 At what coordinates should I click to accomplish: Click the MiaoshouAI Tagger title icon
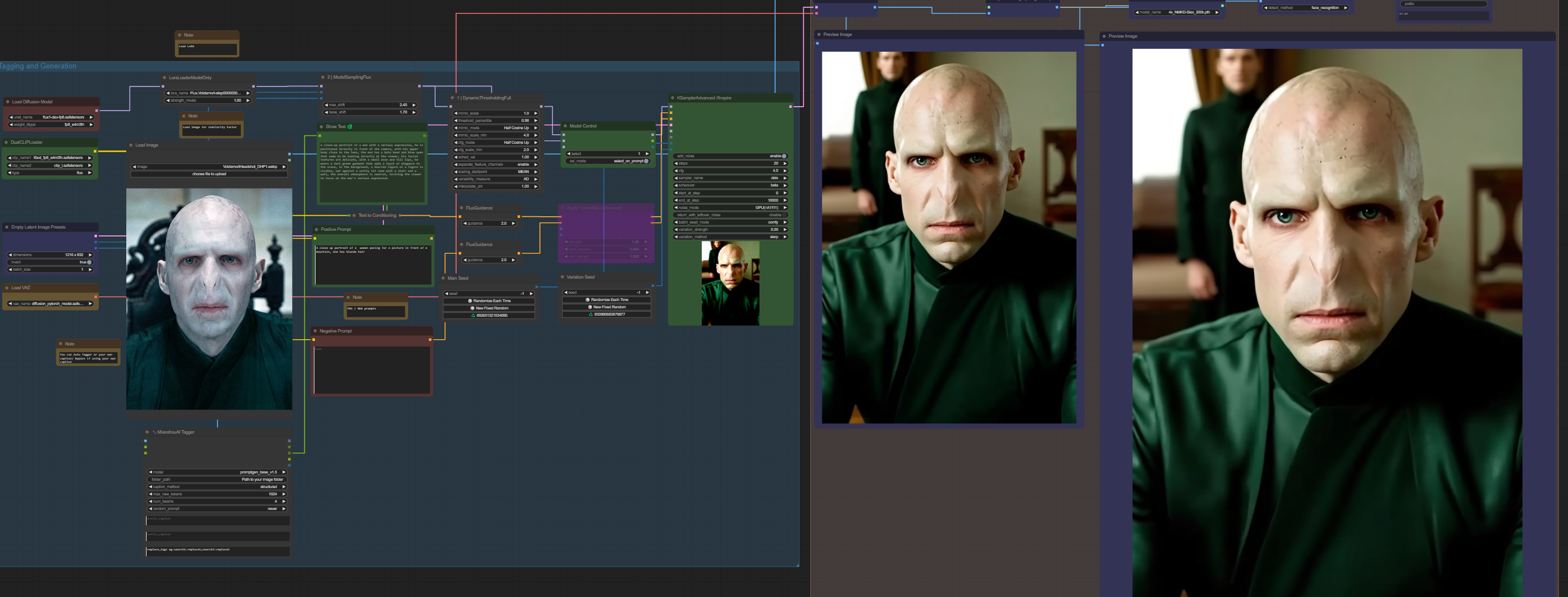tap(154, 432)
